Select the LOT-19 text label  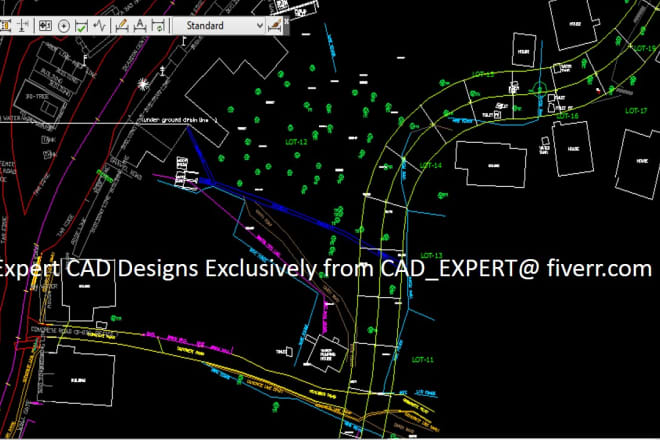pyautogui.click(x=645, y=48)
